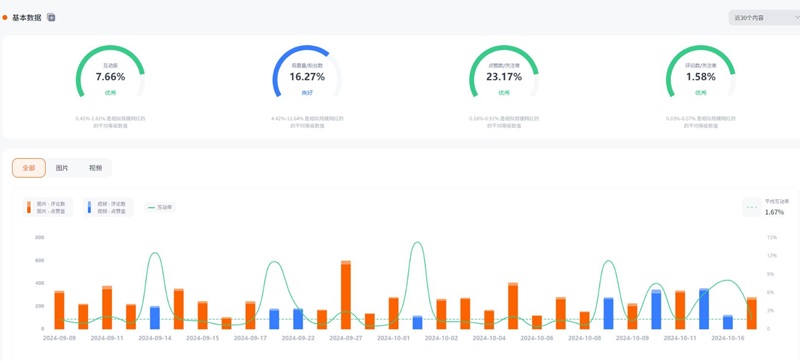
Task: Click the 1.67% average engagement value
Action: (774, 212)
